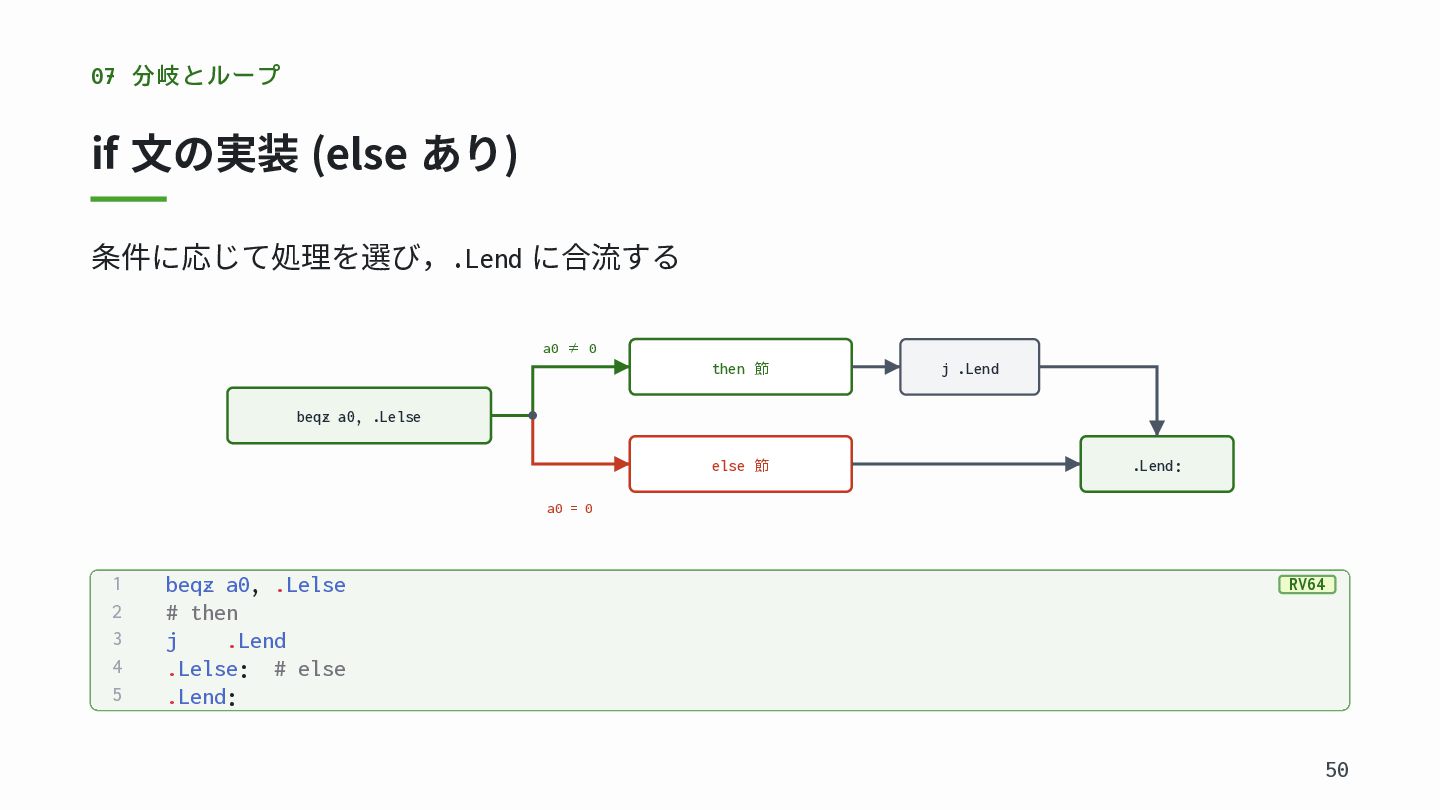The height and width of the screenshot is (810, 1440).
Task: Click the 'a0 = 0' branch label
Action: point(570,509)
